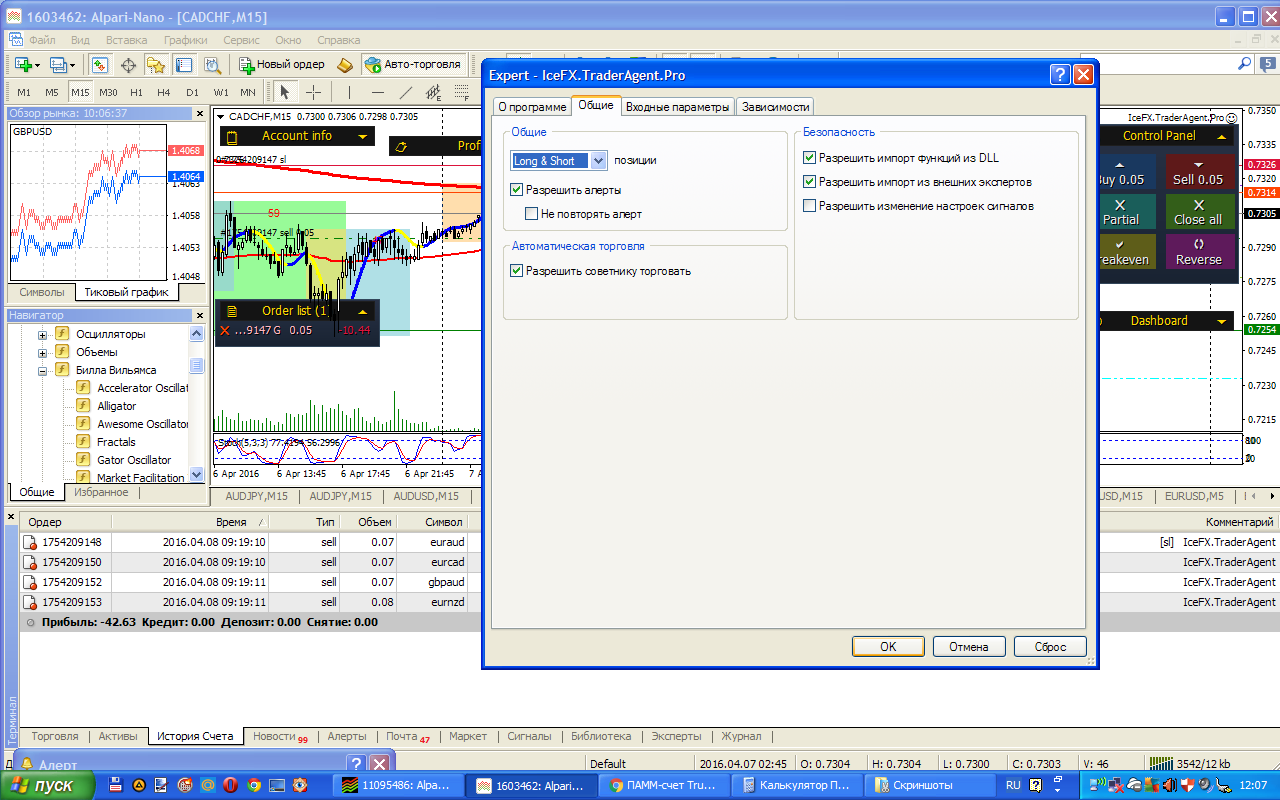Open the Тиковый график tab
1280x800 pixels.
127,292
